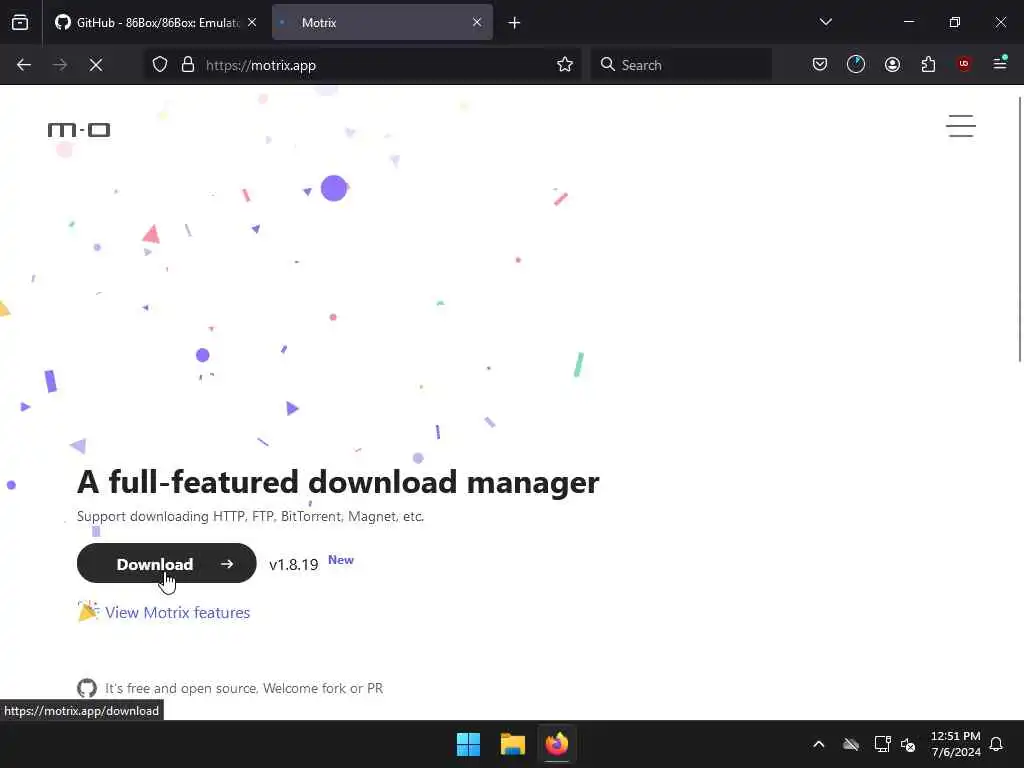The image size is (1024, 768).
Task: Open the clock showing 12:51 PM
Action: pyautogui.click(x=955, y=744)
